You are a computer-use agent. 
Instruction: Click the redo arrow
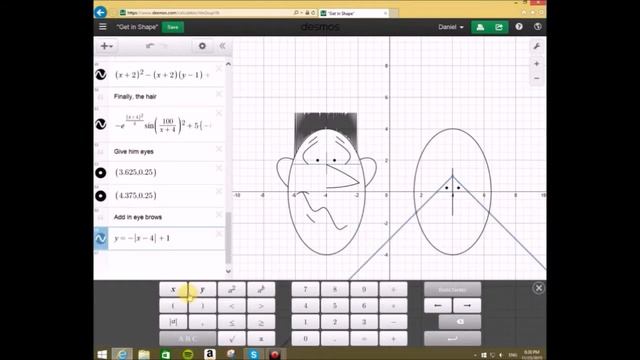(x=164, y=46)
